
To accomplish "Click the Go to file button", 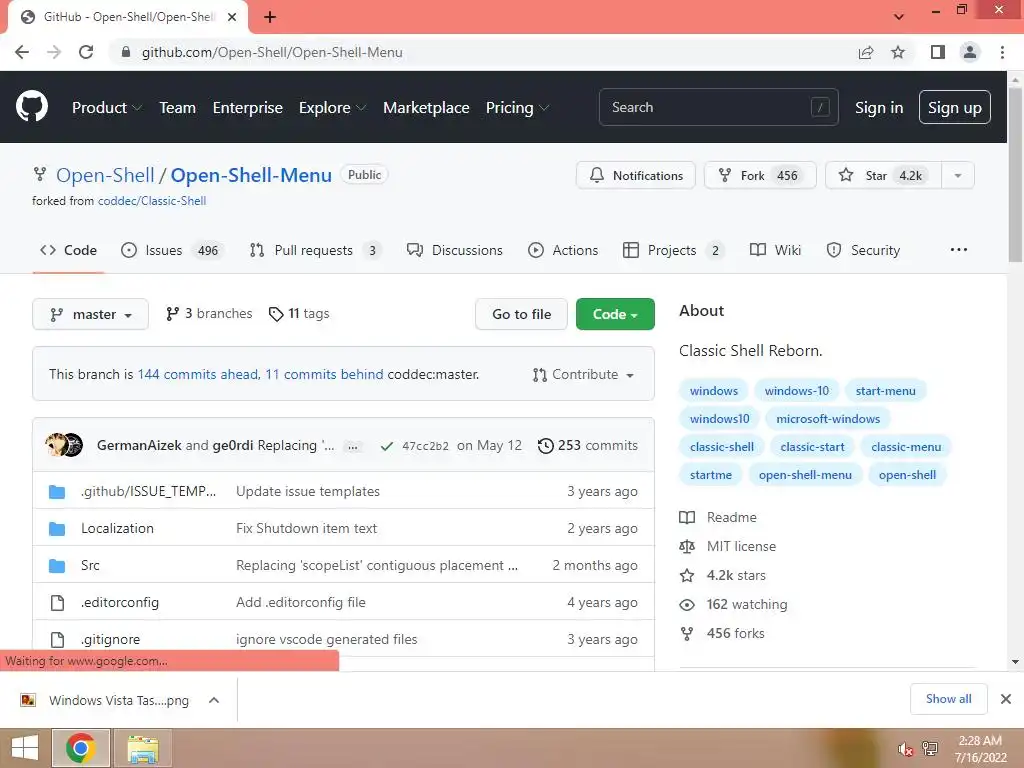I will point(521,314).
